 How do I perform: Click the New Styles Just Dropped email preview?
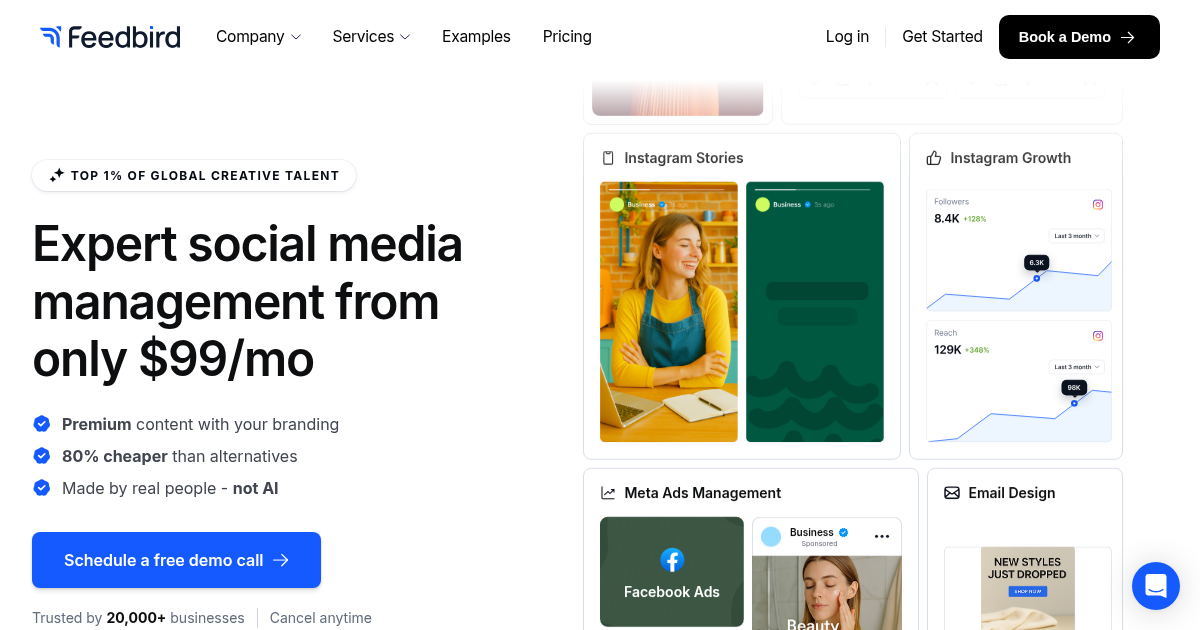(1028, 588)
